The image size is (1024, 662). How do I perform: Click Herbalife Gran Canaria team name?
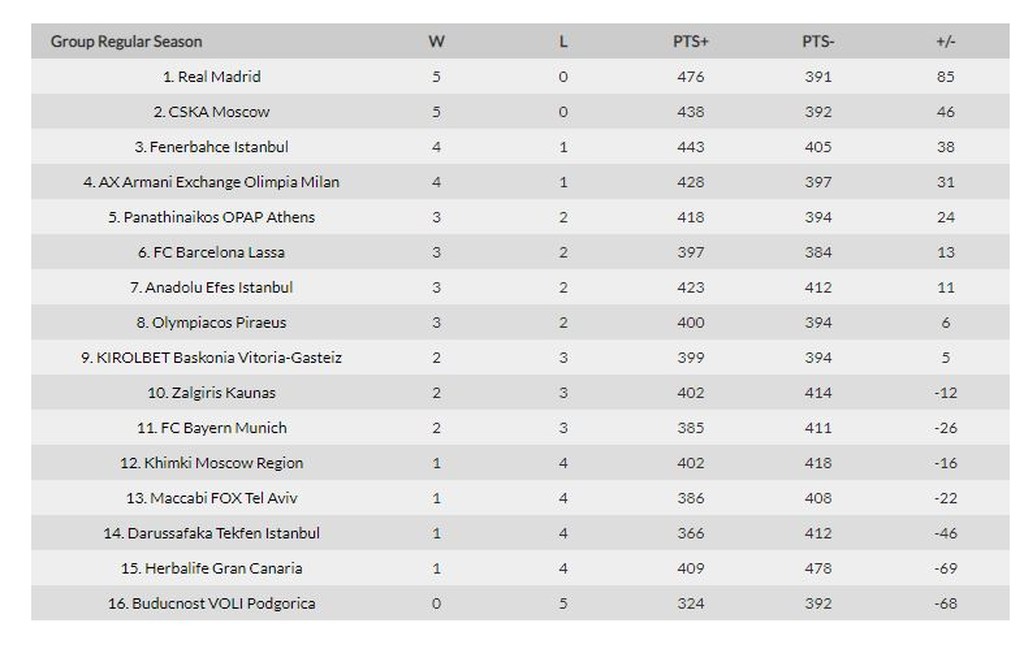219,568
